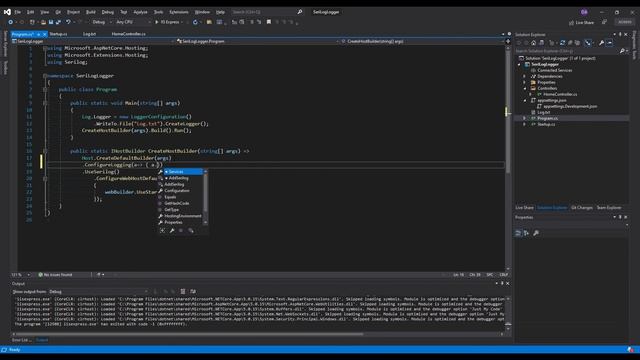Open the File menu
The height and width of the screenshot is (360, 640).
point(18,12)
